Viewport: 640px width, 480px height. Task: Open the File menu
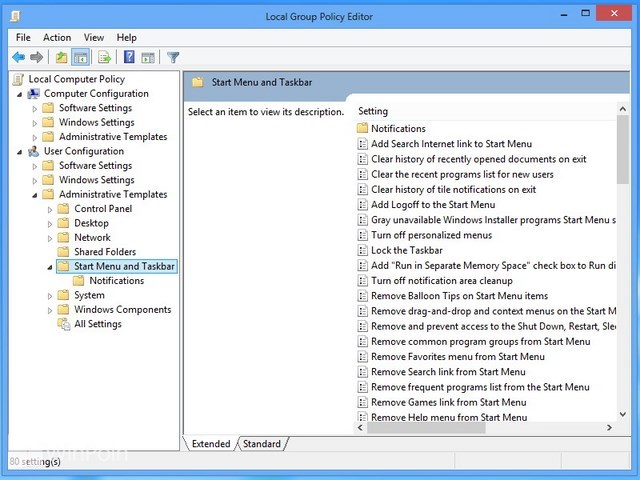[x=23, y=38]
